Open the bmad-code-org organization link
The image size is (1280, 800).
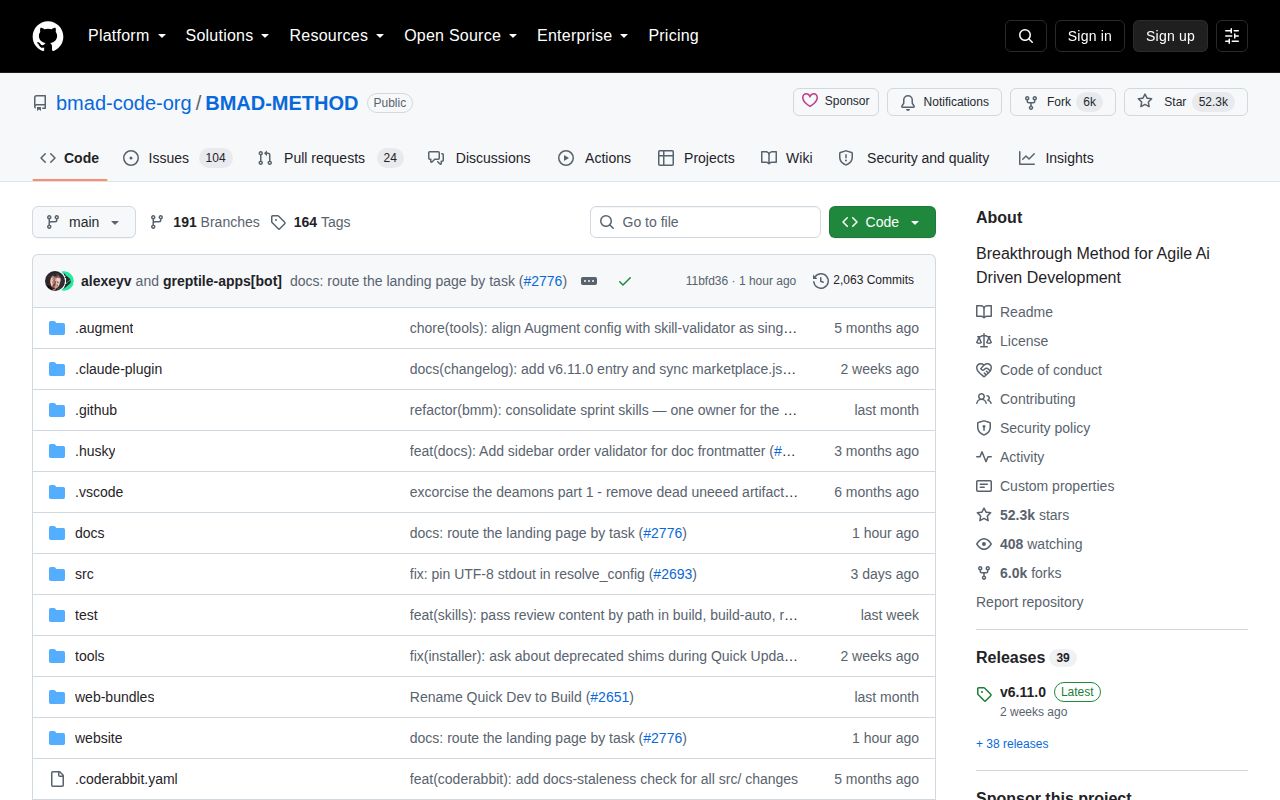coord(124,103)
